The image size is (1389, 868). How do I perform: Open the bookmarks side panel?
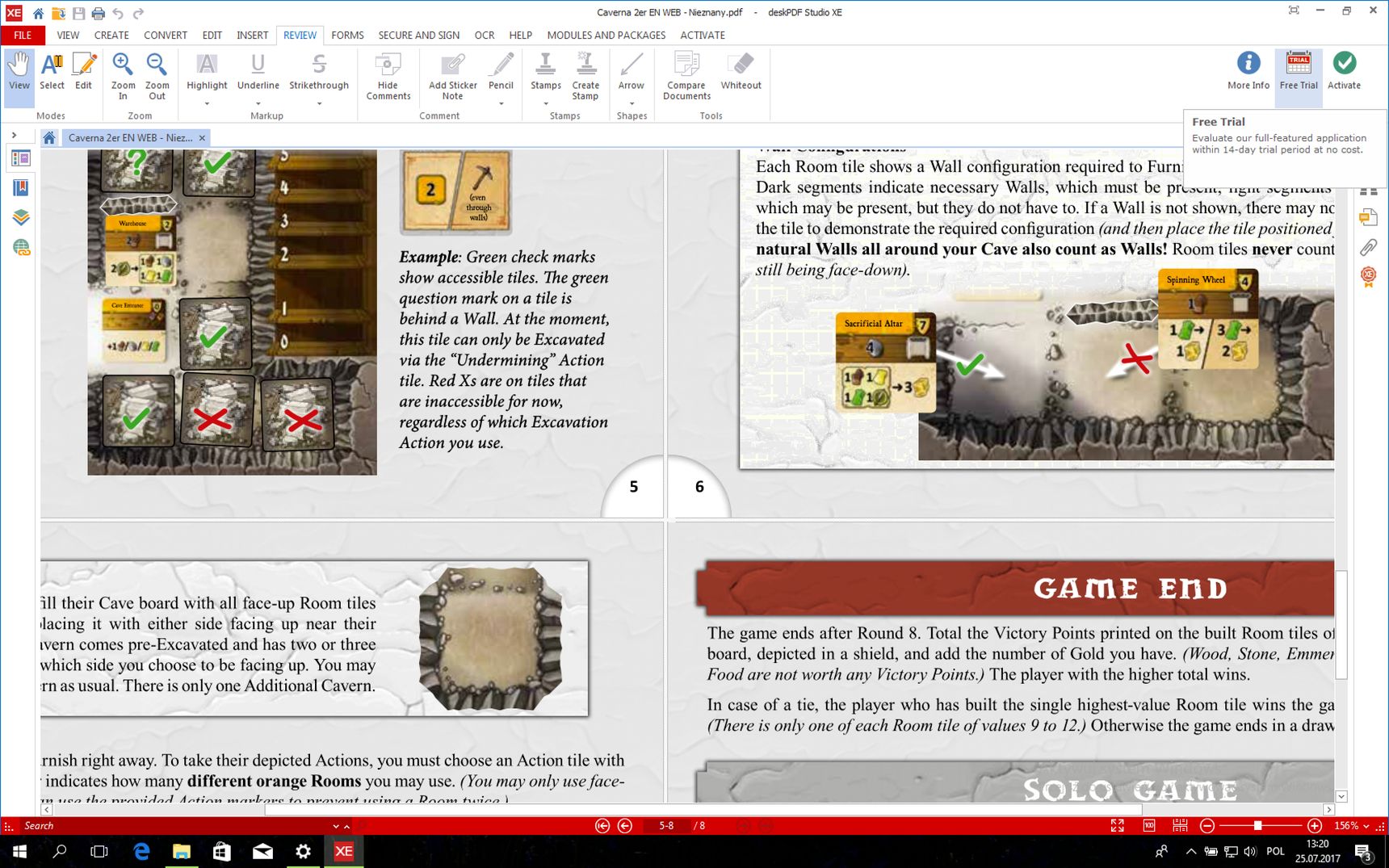pyautogui.click(x=21, y=188)
